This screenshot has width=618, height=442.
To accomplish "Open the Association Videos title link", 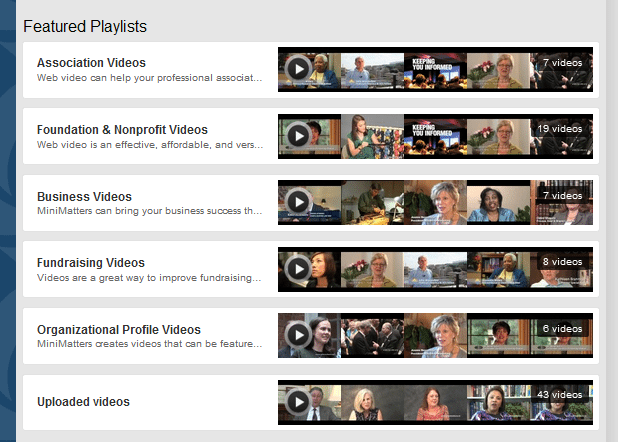I will (91, 63).
